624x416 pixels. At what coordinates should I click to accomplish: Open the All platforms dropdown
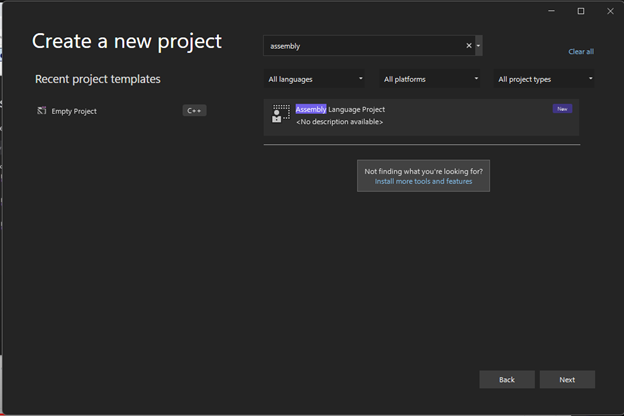click(430, 79)
